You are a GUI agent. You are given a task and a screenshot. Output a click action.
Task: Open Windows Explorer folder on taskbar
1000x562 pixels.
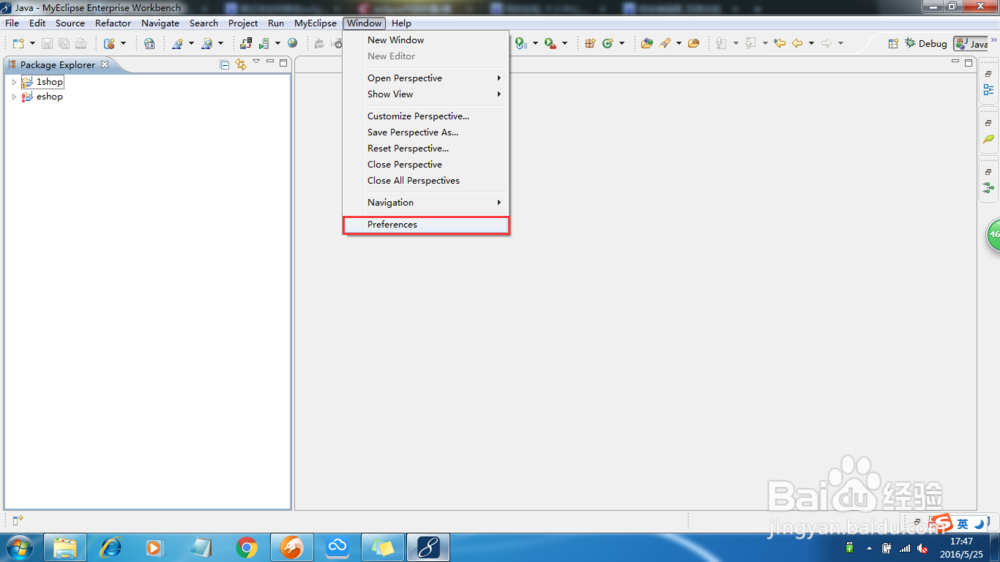(x=64, y=548)
